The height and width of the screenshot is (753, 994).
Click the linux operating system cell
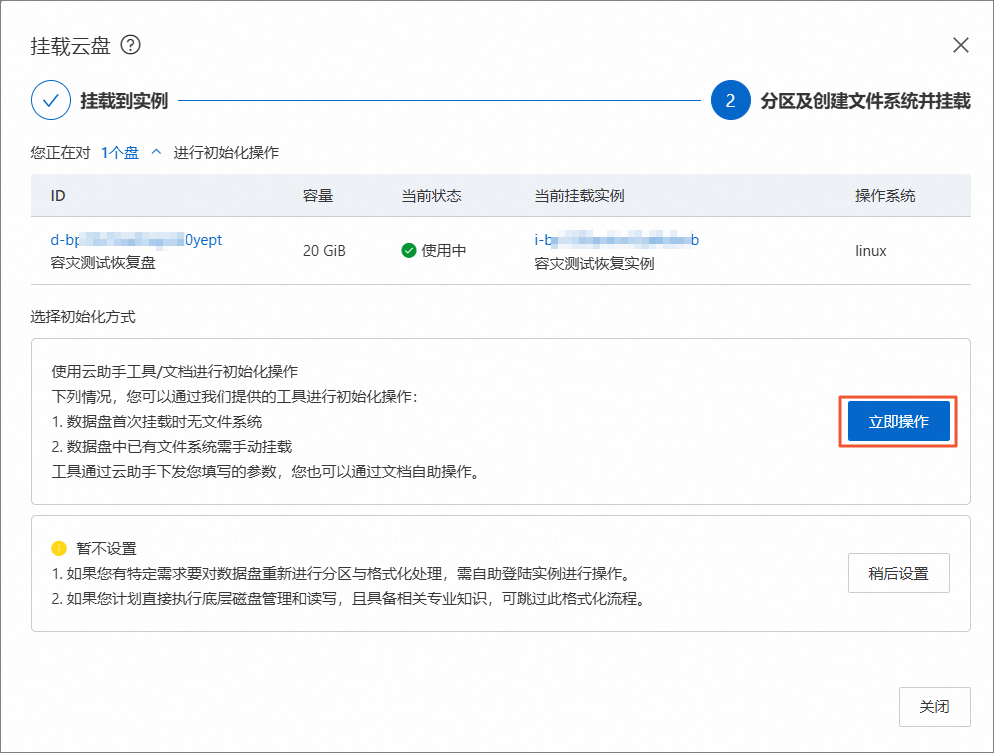point(870,251)
